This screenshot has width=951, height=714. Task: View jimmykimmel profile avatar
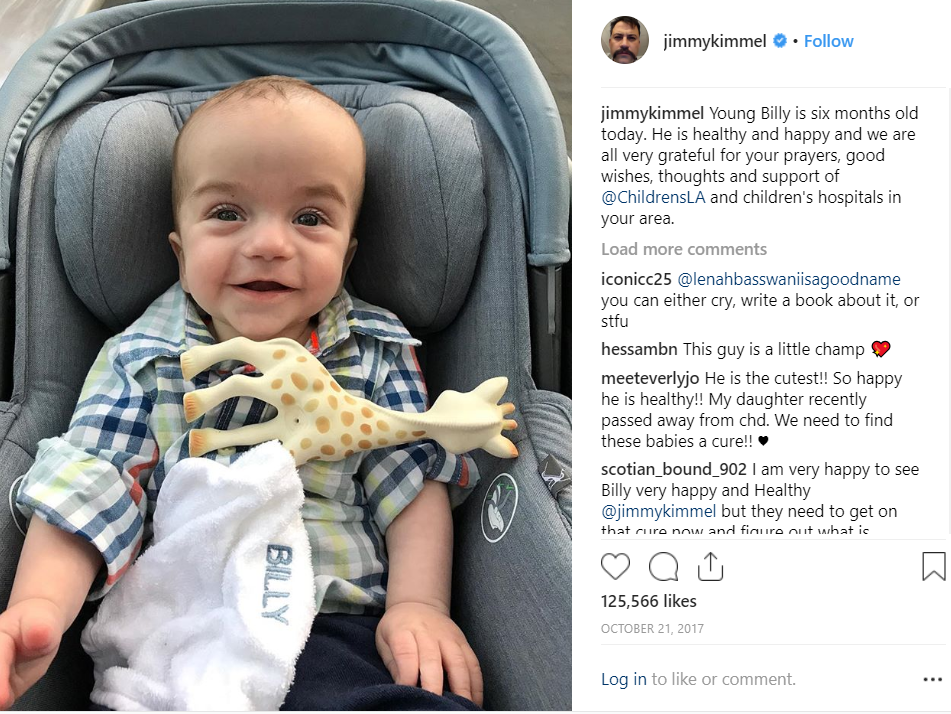[x=625, y=40]
